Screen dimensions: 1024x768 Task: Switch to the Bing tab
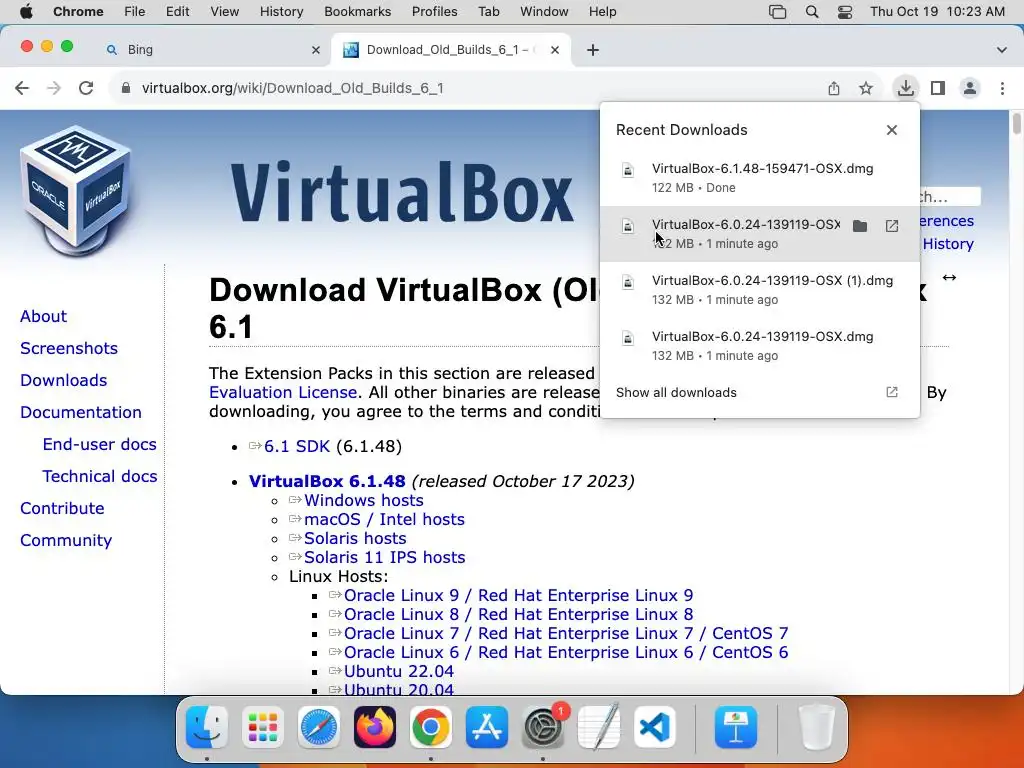tap(212, 50)
